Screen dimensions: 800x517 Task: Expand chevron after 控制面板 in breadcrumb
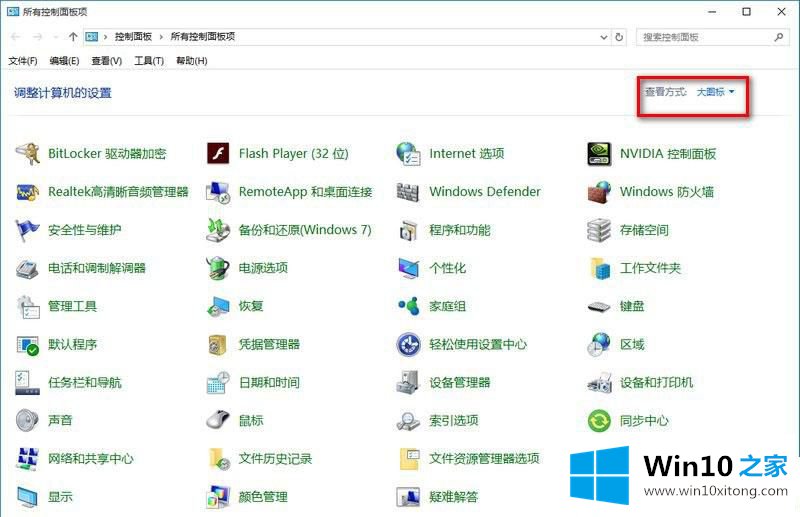pos(161,37)
